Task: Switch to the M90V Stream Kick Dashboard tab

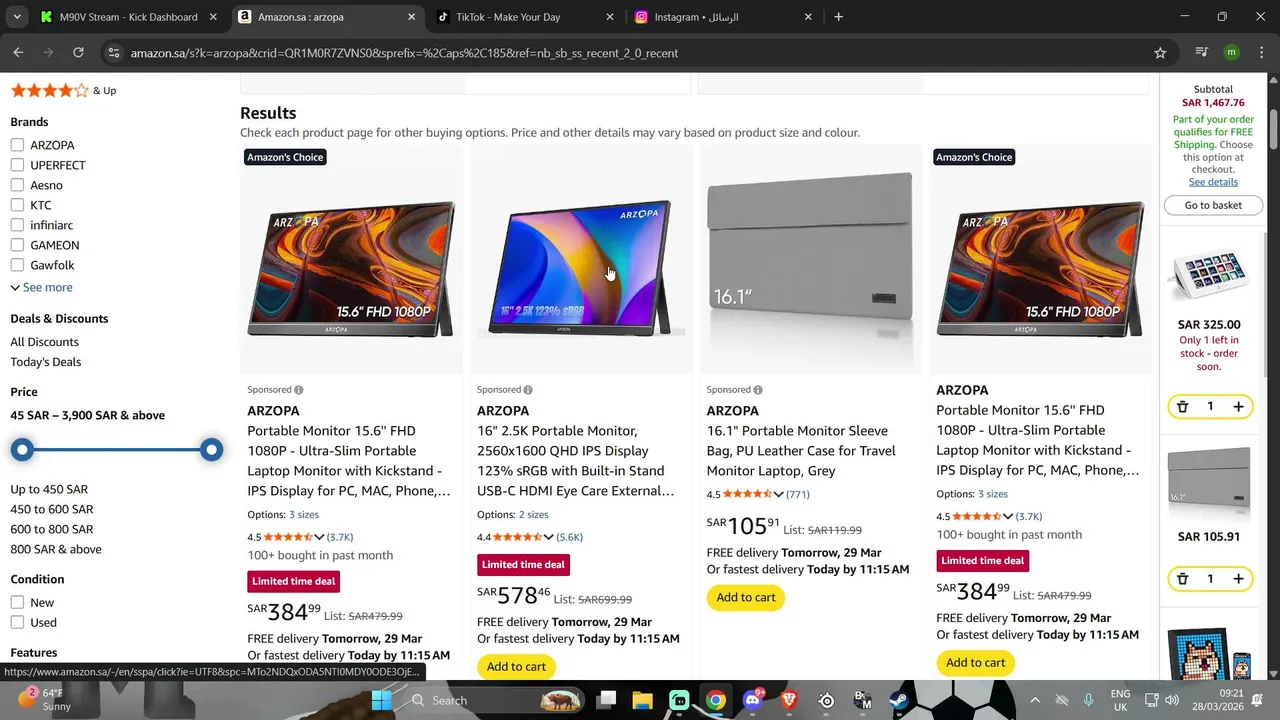Action: click(x=128, y=17)
